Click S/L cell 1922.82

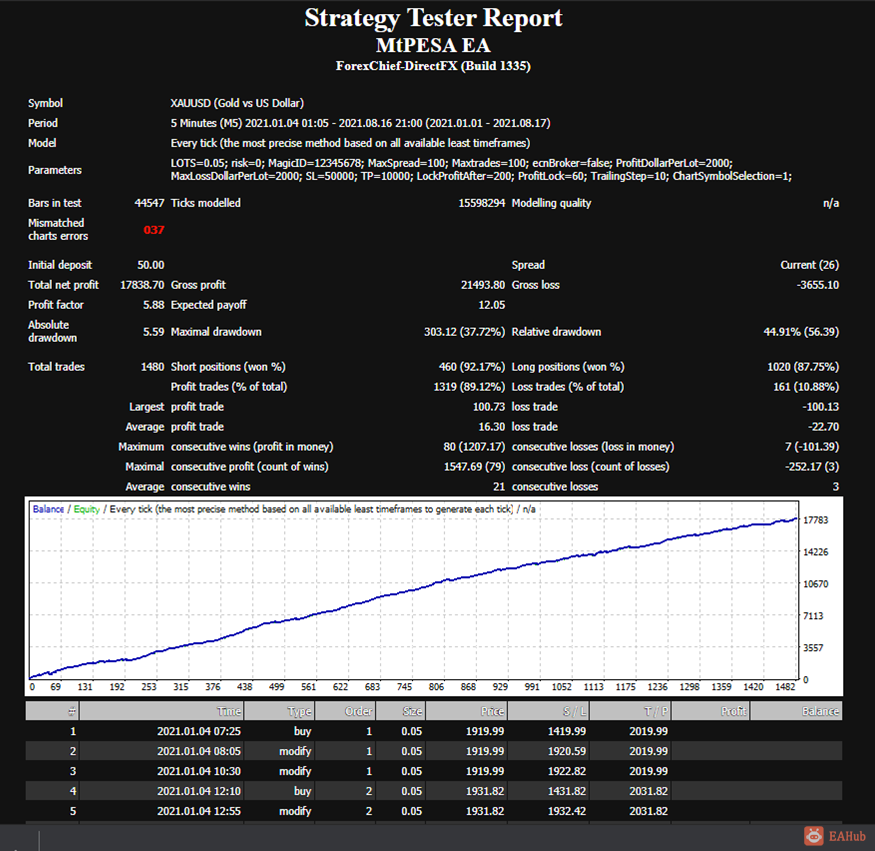click(567, 772)
